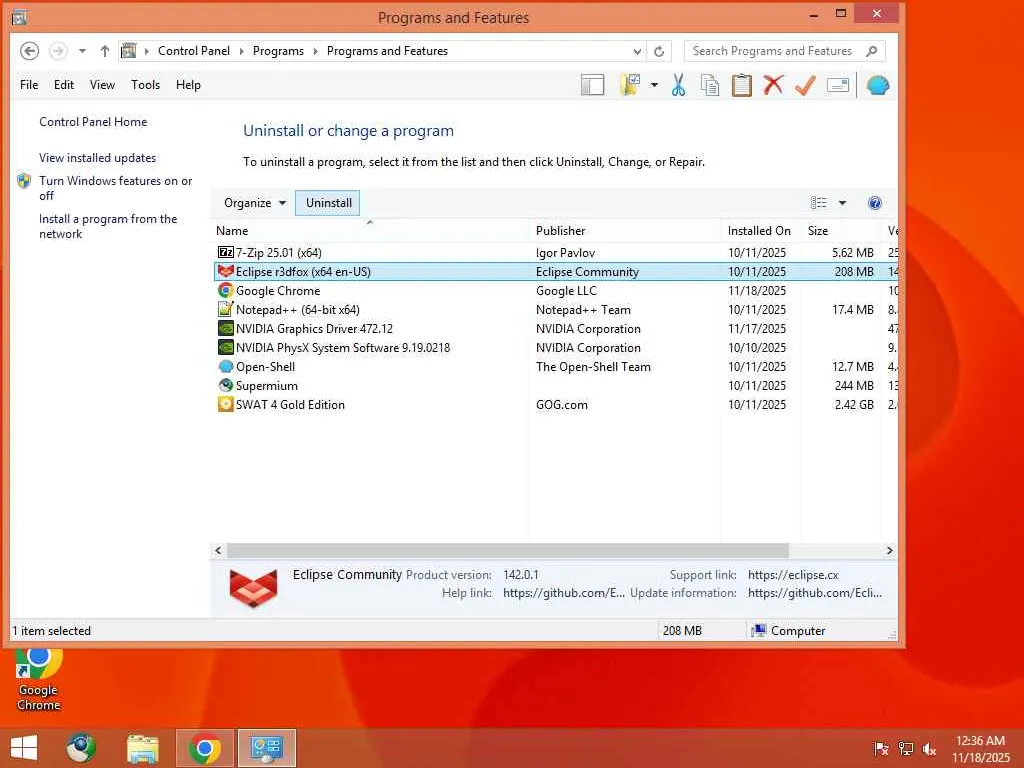Open the Tools menu

pyautogui.click(x=145, y=85)
